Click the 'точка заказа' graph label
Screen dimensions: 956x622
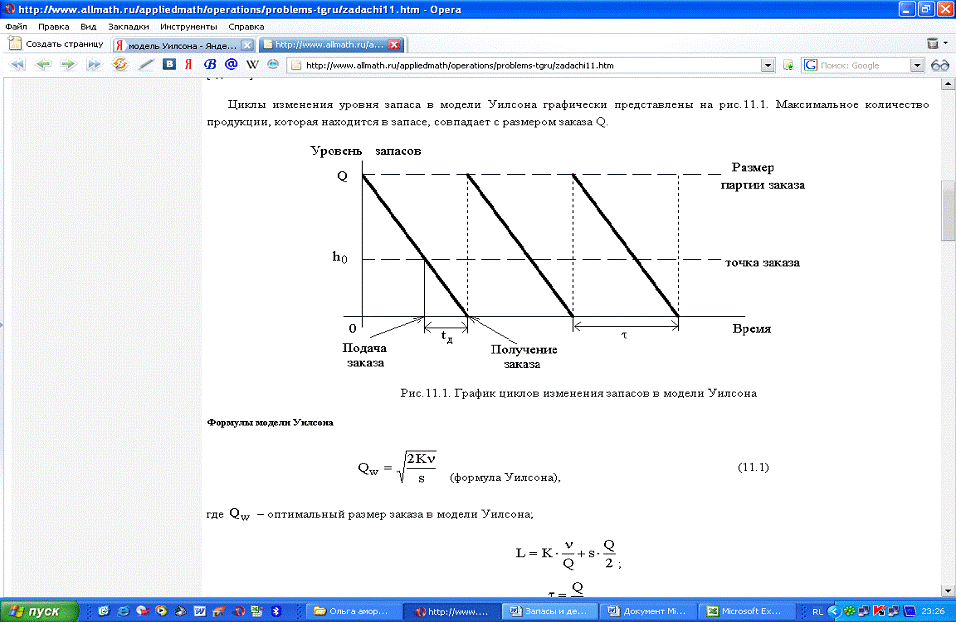[x=762, y=263]
